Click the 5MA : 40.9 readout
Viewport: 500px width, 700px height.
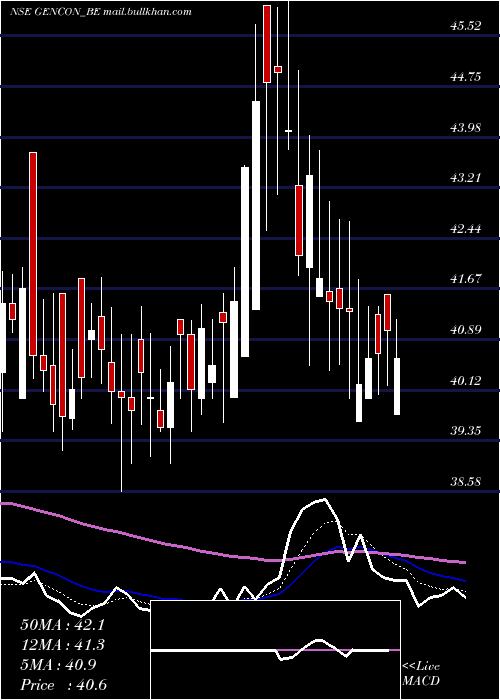(57, 665)
